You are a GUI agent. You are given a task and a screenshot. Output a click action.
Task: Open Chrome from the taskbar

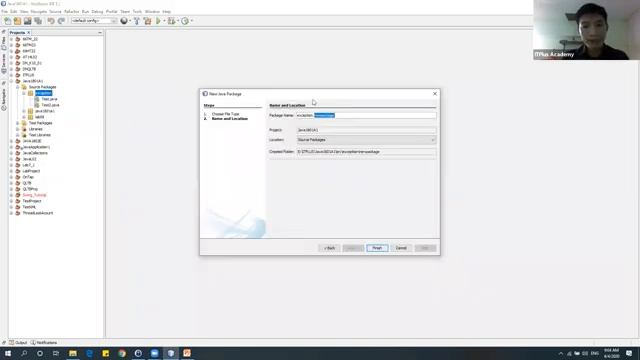[x=122, y=353]
